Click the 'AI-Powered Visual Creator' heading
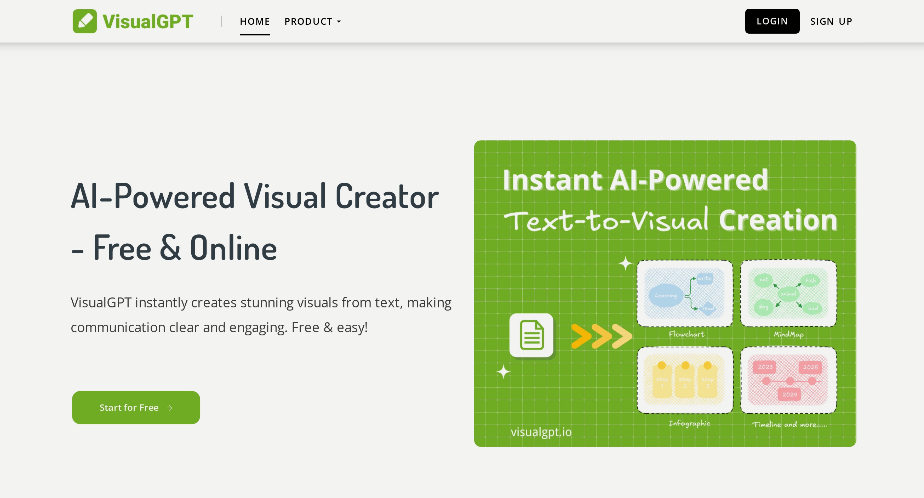Viewport: 924px width, 498px height. (255, 222)
